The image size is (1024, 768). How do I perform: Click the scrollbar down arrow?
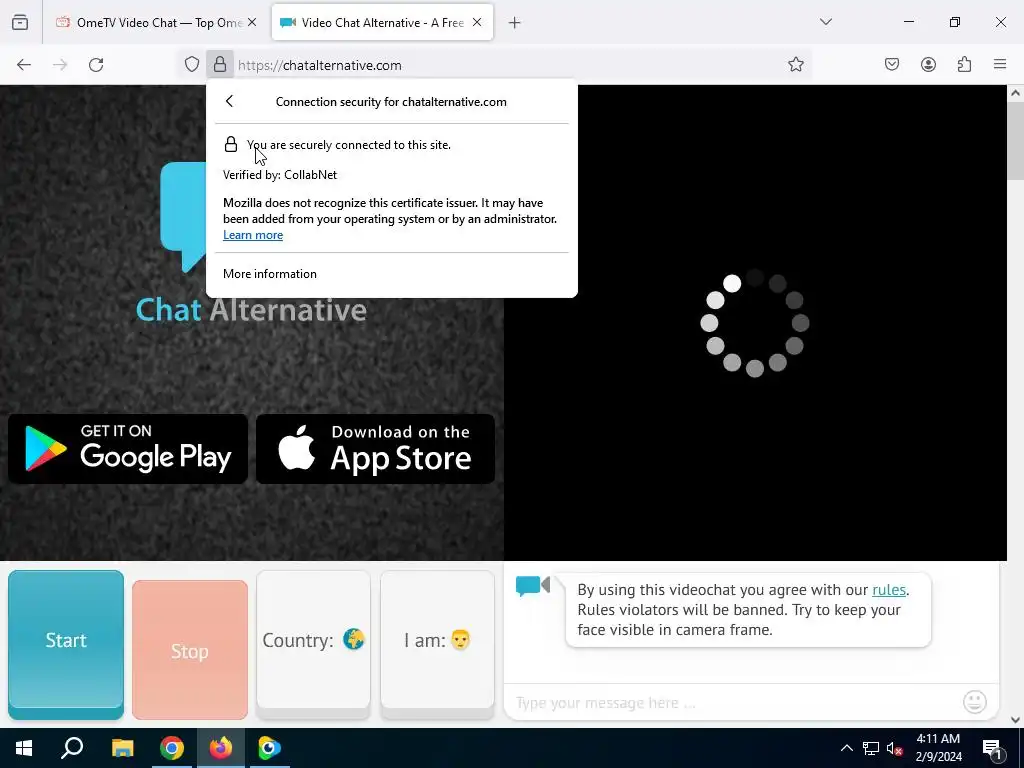(1015, 720)
